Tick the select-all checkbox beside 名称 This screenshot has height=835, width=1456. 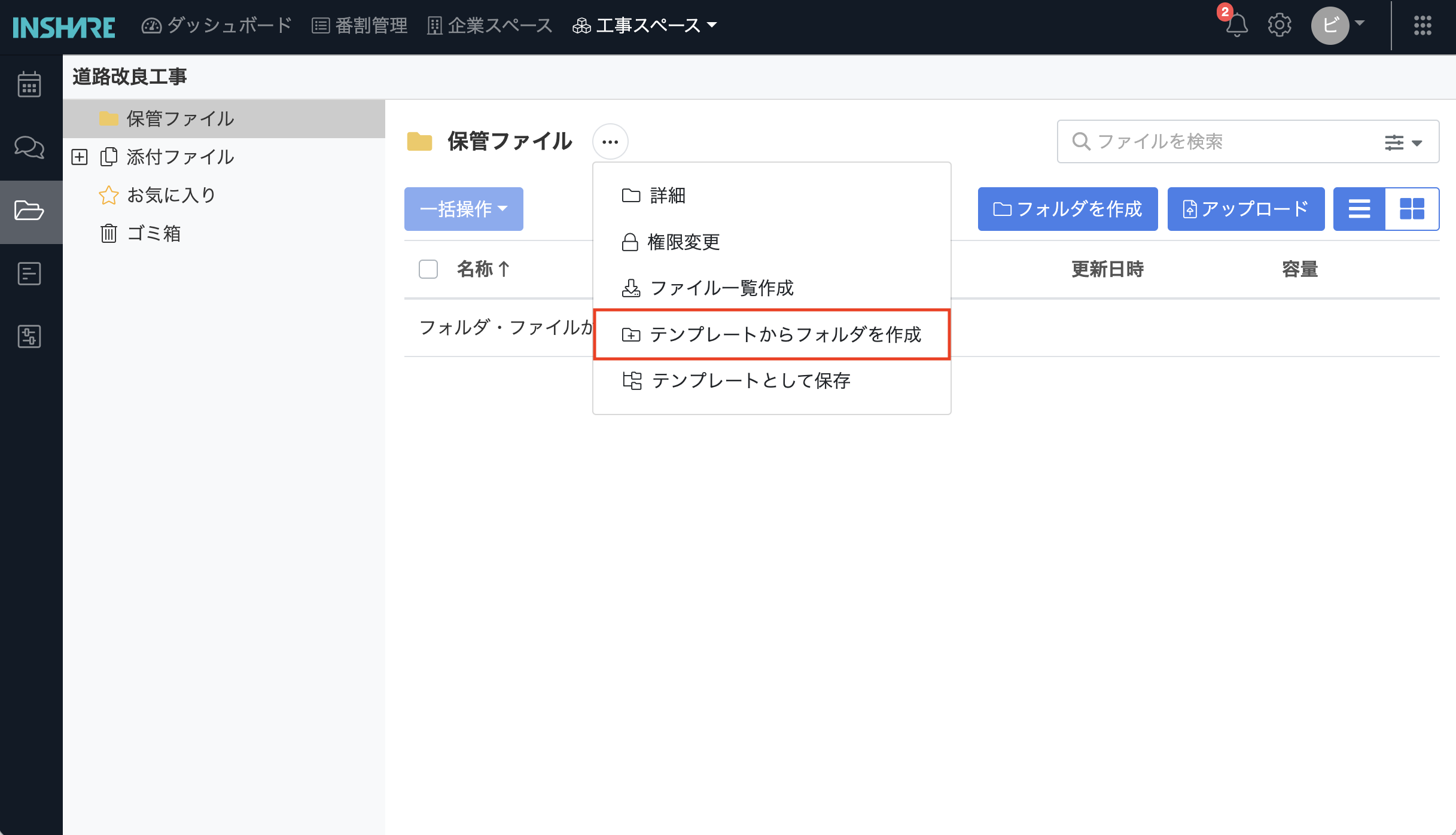click(428, 269)
